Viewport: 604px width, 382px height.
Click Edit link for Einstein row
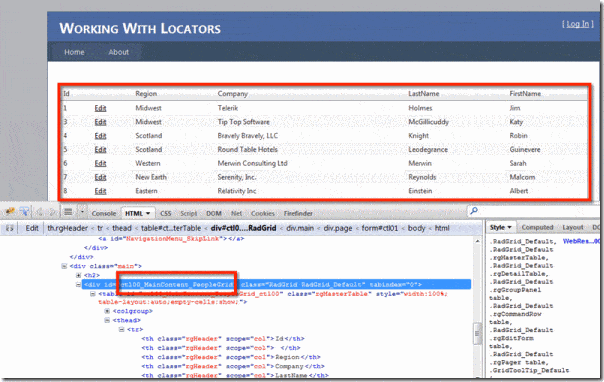[100, 191]
